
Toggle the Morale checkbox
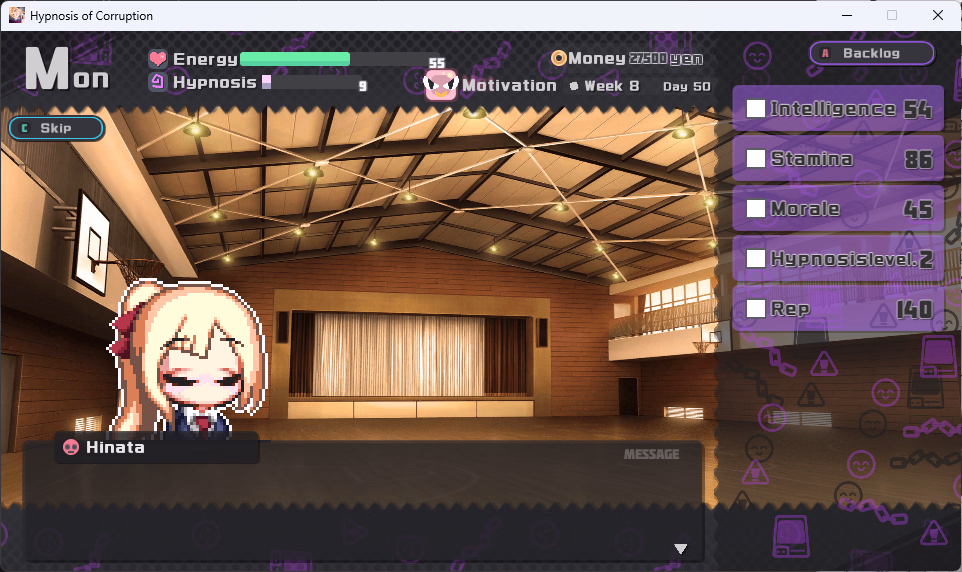coord(755,209)
